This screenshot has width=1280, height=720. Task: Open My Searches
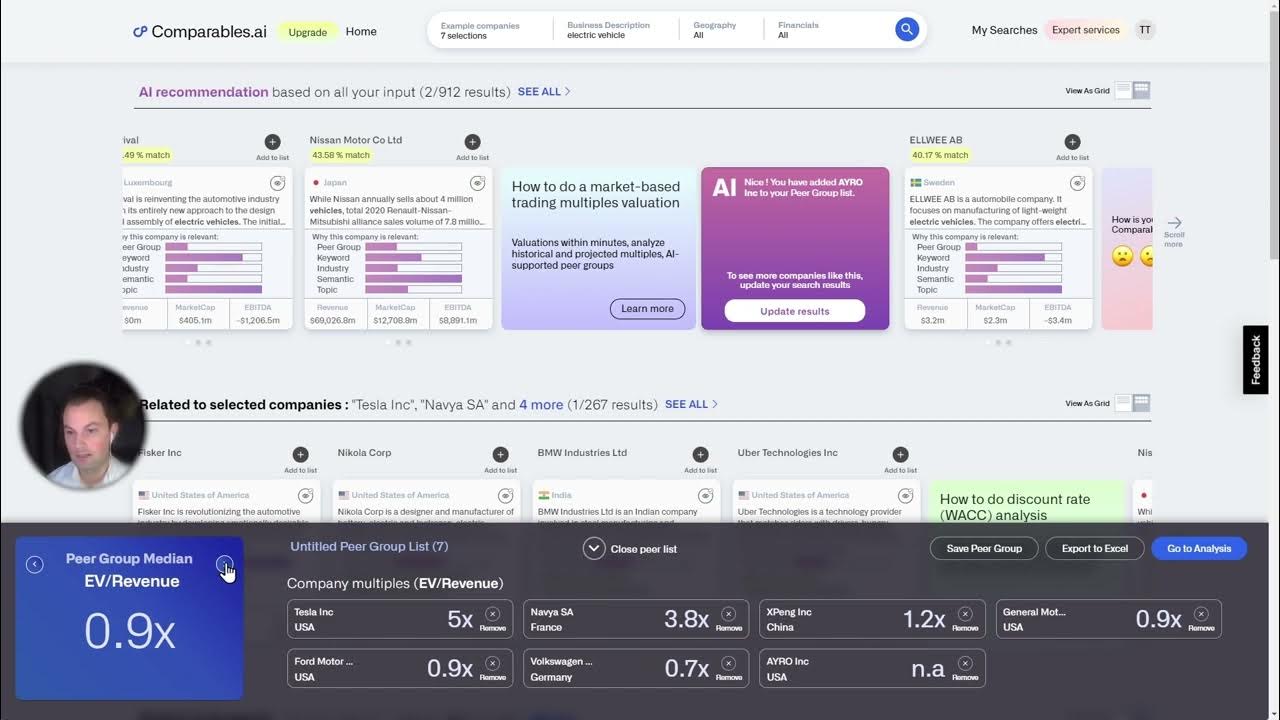tap(1004, 30)
